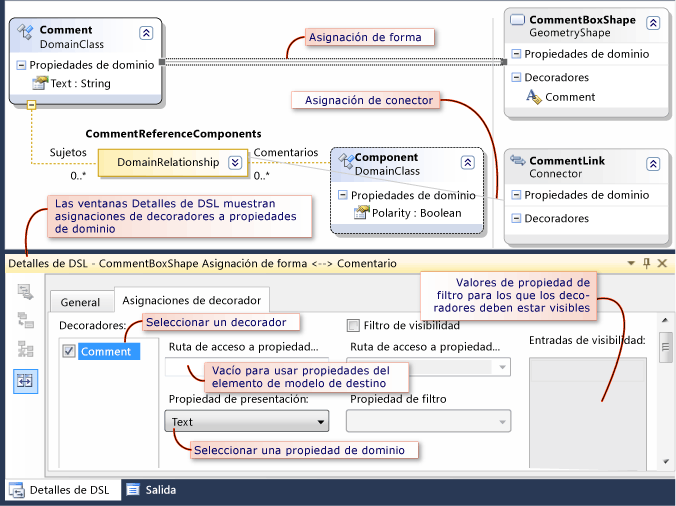676x506 pixels.
Task: Click the DSL Details vertical scrollbar thumb
Action: pyautogui.click(x=665, y=347)
